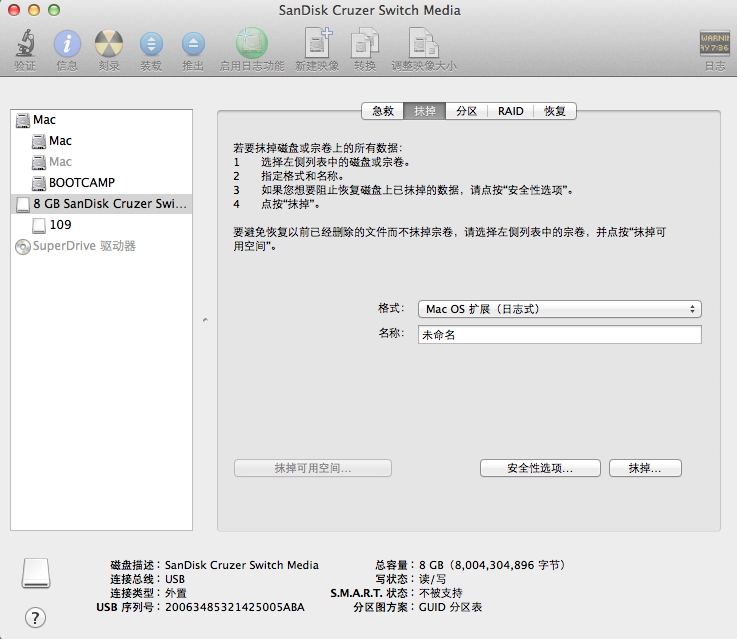The width and height of the screenshot is (737, 639).
Task: Switch to the Erase (抹掉) tab
Action: pos(424,111)
